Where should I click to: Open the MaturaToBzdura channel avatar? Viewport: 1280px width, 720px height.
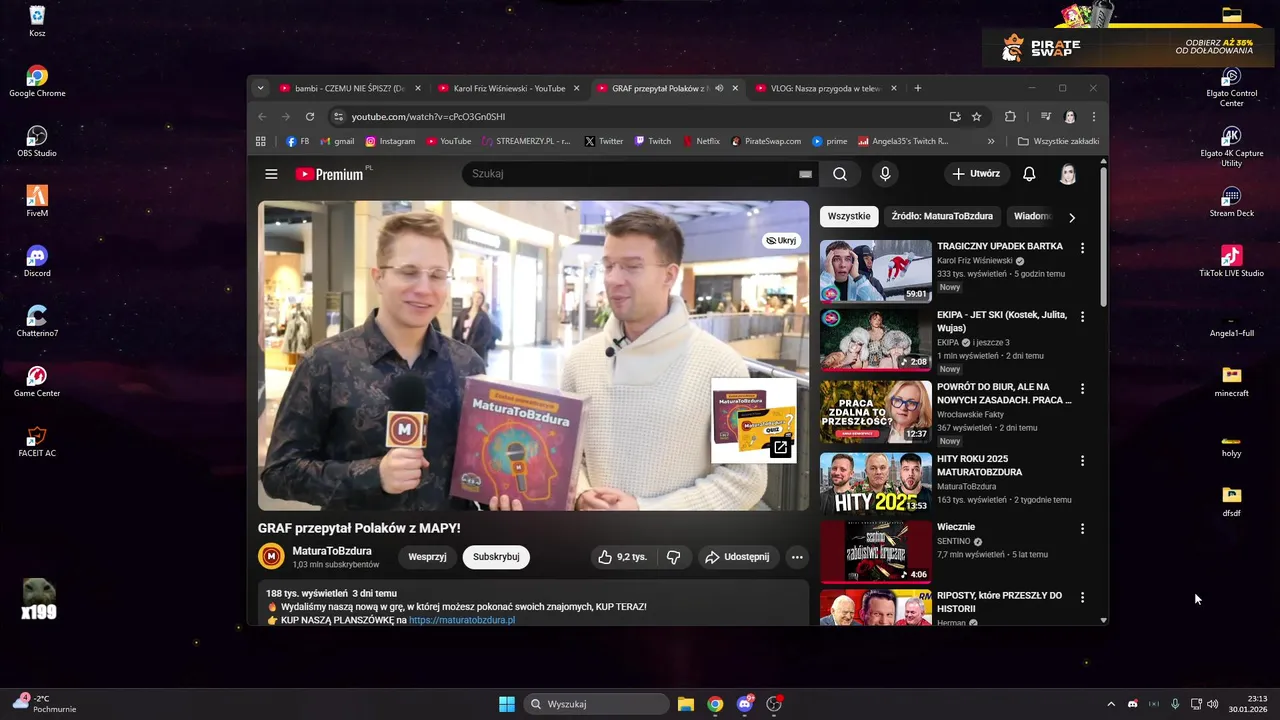(271, 557)
